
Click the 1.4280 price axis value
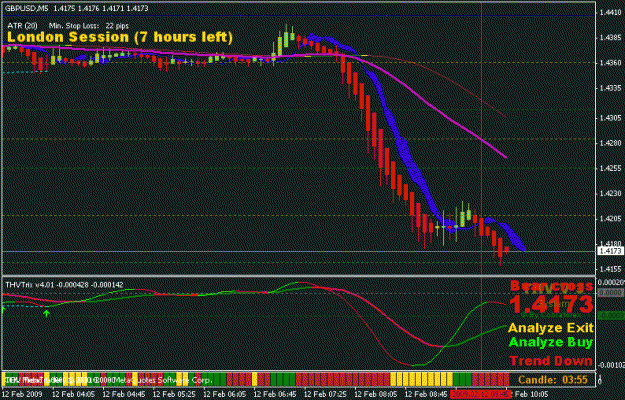click(x=610, y=143)
